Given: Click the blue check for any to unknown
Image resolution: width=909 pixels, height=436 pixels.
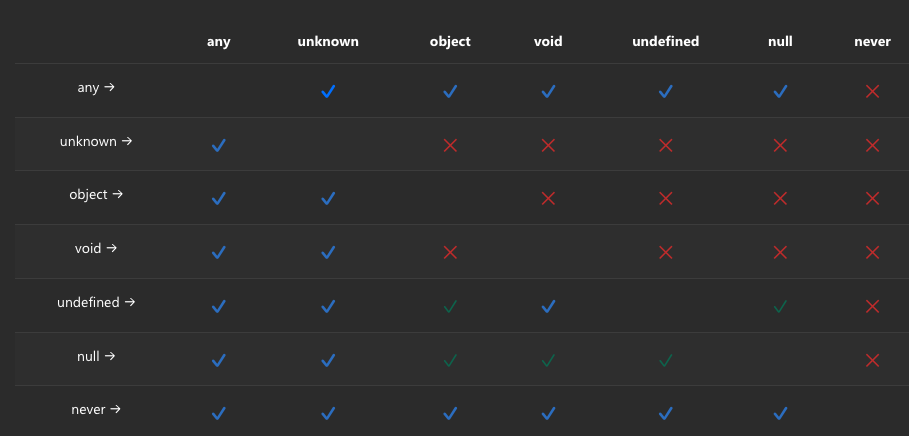Looking at the screenshot, I should [x=328, y=91].
